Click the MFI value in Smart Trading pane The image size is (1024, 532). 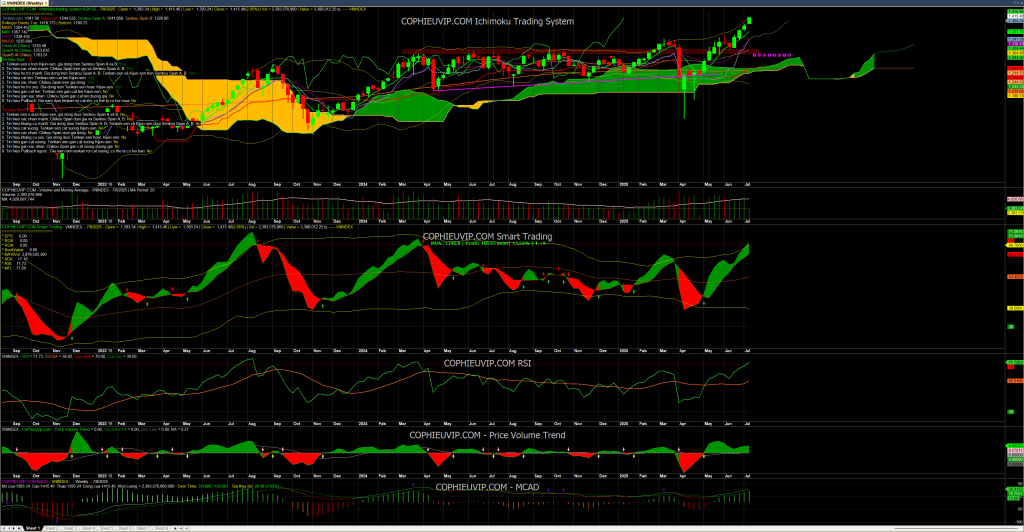(x=16, y=268)
